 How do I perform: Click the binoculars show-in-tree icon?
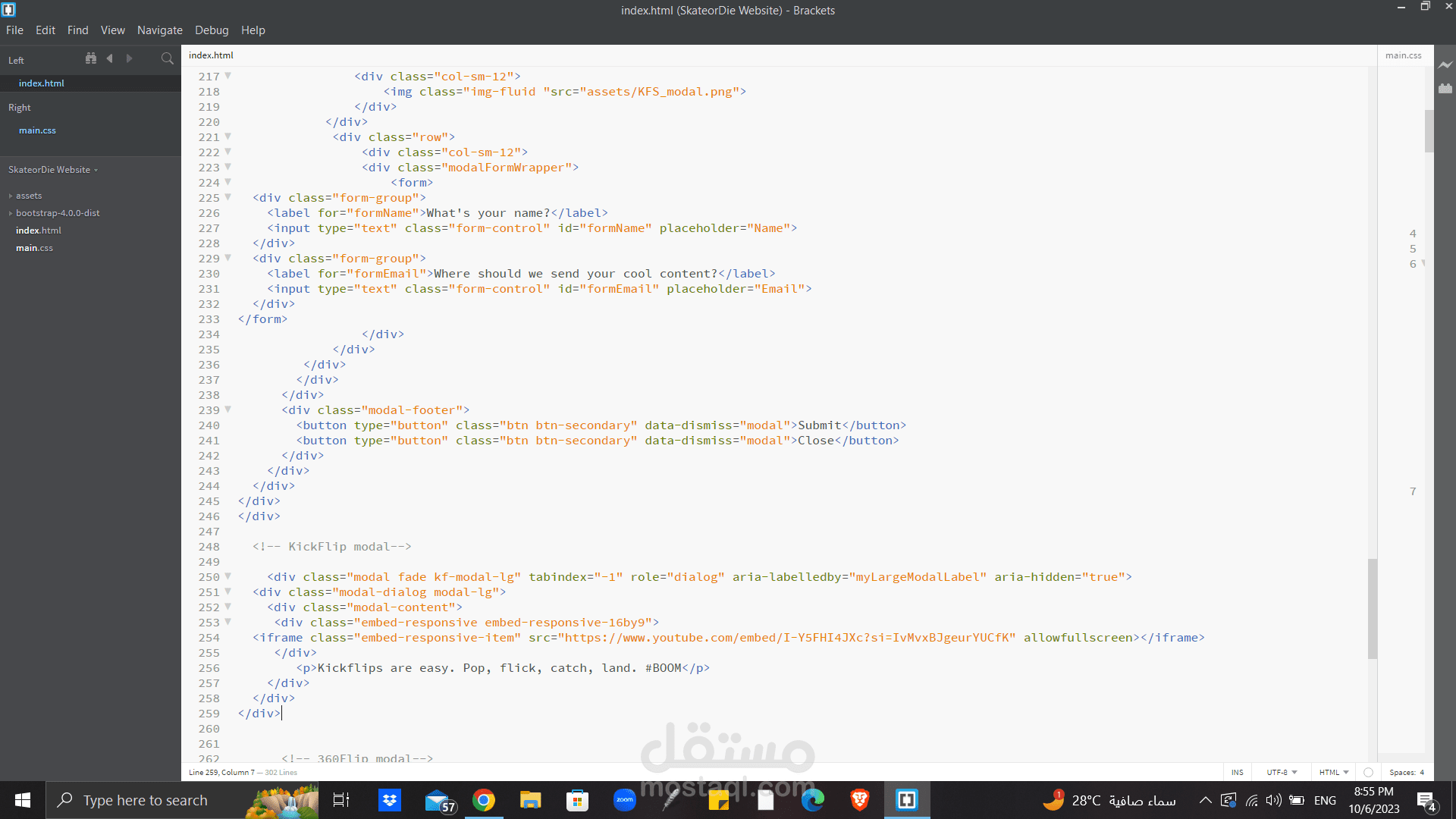click(91, 58)
